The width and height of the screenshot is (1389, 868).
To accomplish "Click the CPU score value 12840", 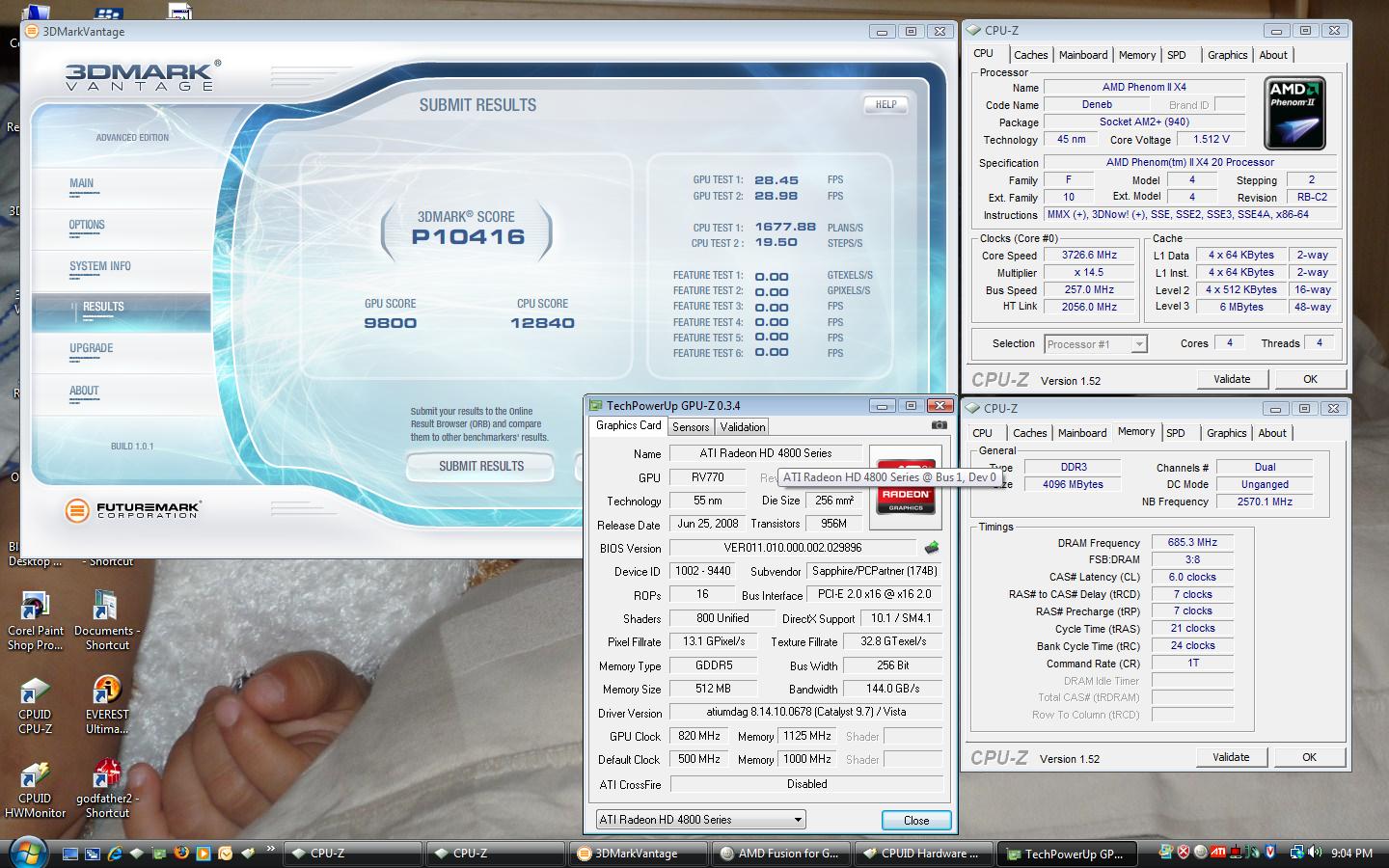I will tap(542, 323).
